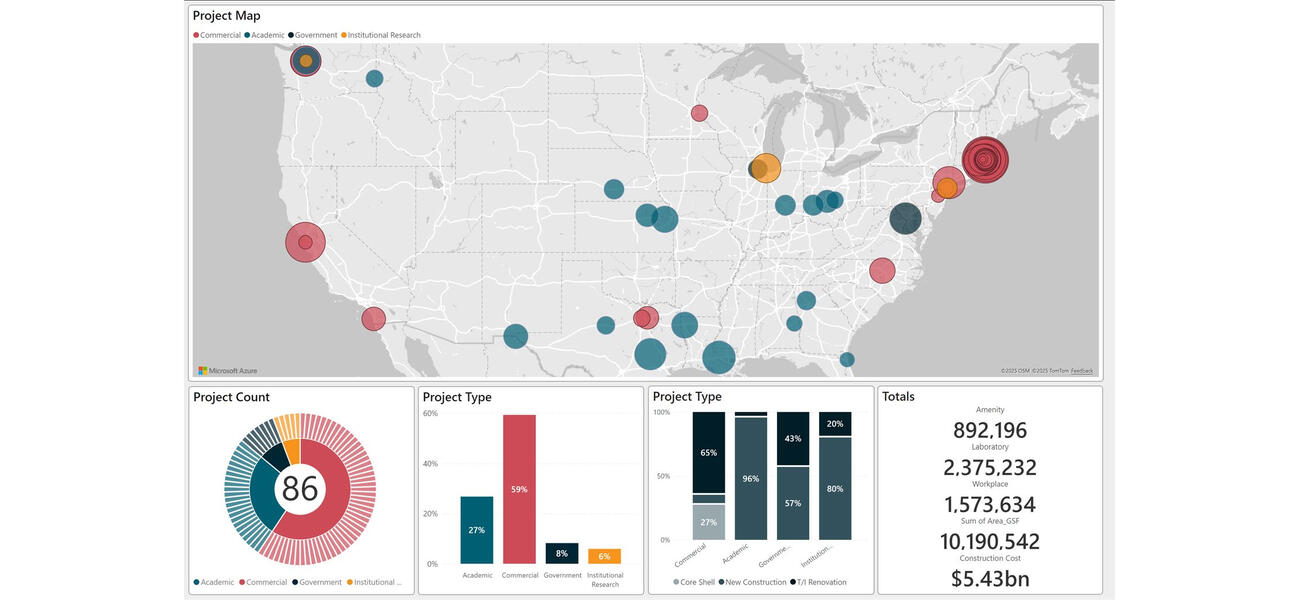Screen dimensions: 1300x600
Task: Select the 65% segment in the Commercial column
Action: (x=708, y=452)
